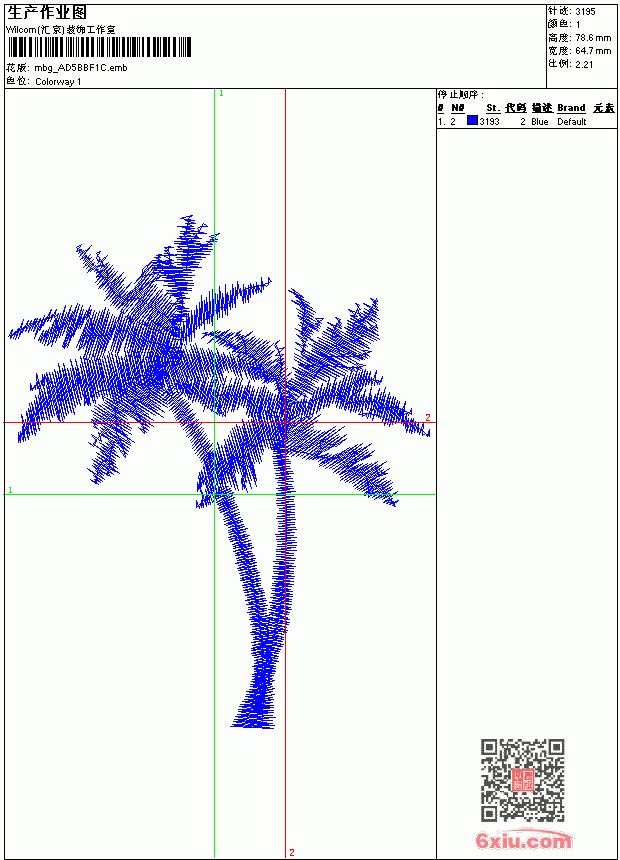The image size is (620, 860).
Task: Select the Brand column header
Action: [571, 108]
